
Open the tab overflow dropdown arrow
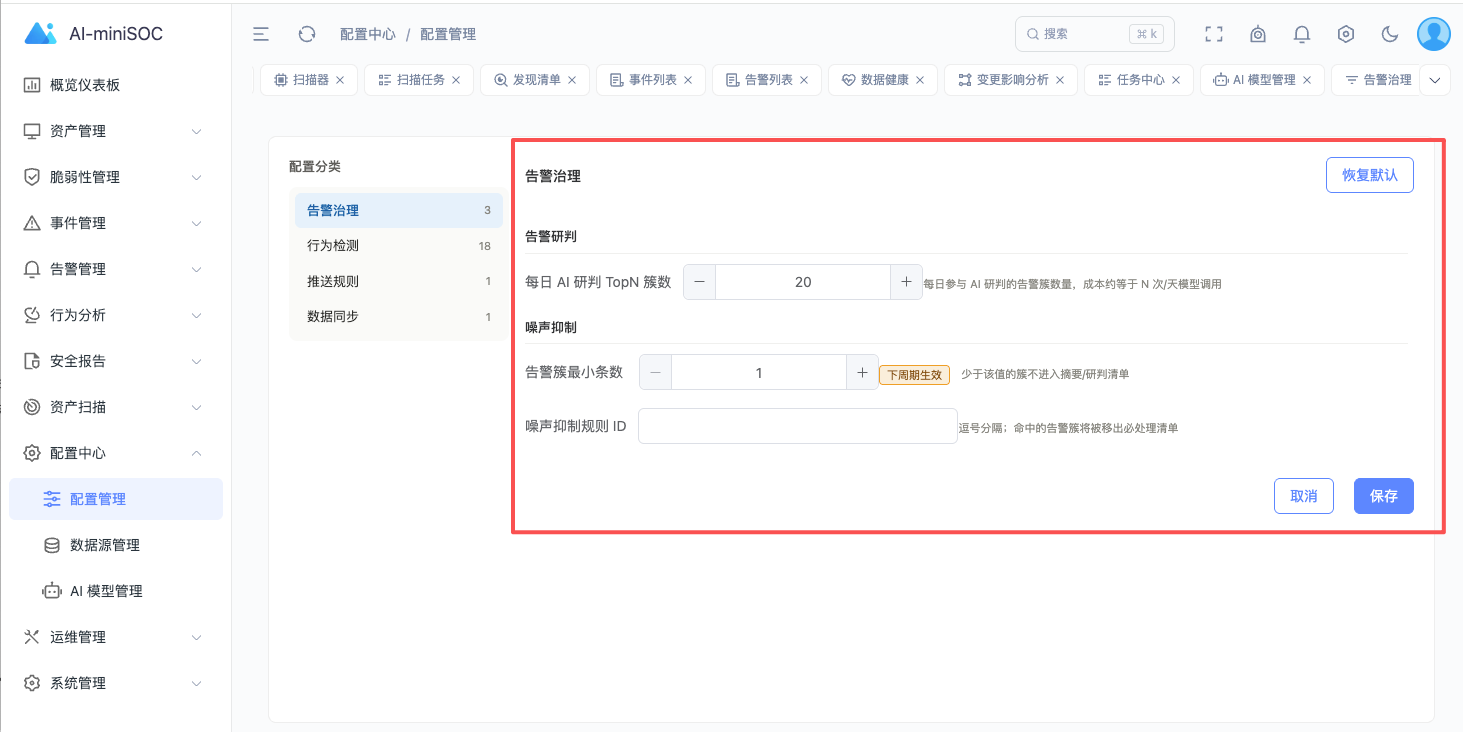(1436, 81)
